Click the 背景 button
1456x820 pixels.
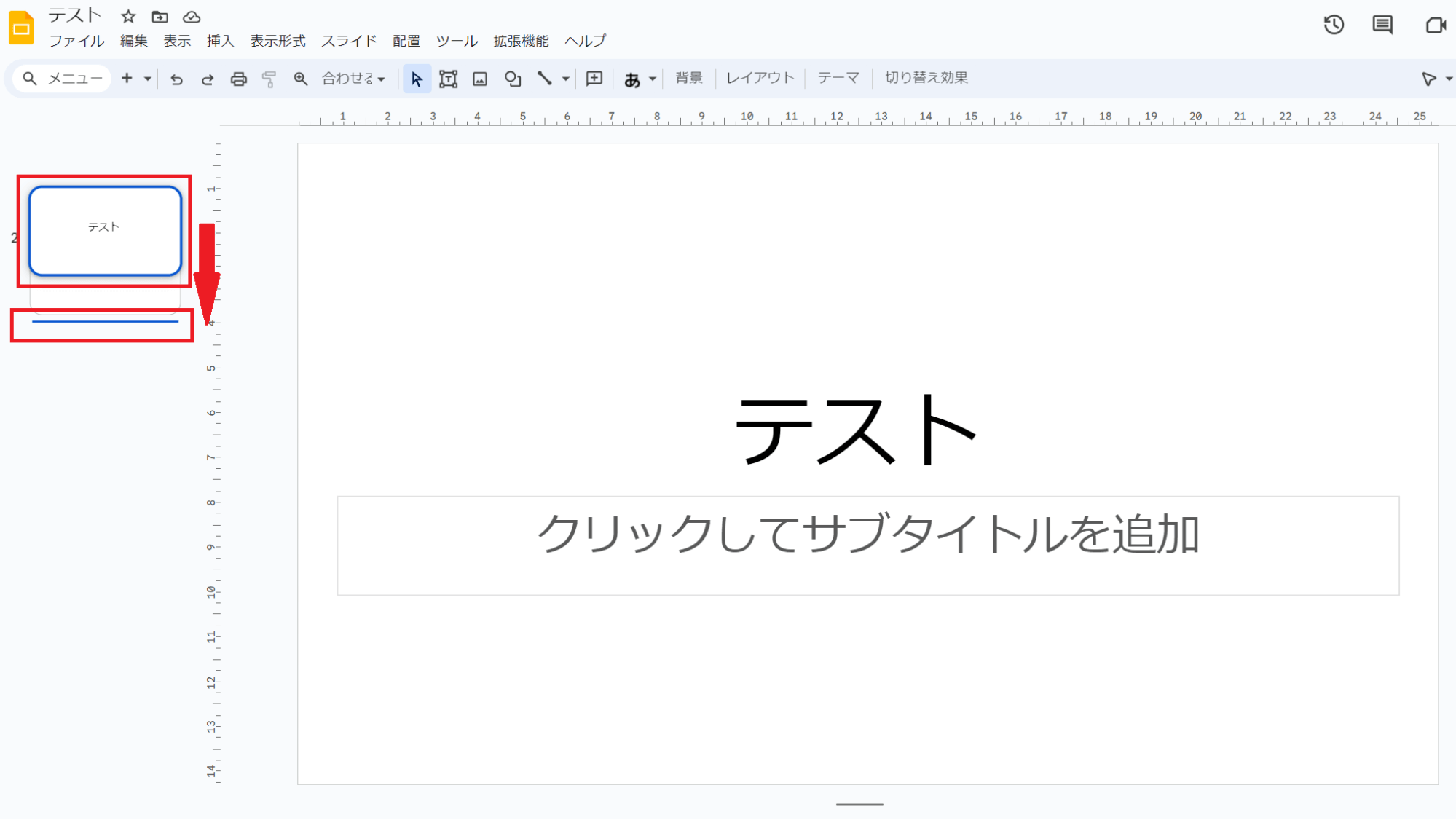click(688, 78)
